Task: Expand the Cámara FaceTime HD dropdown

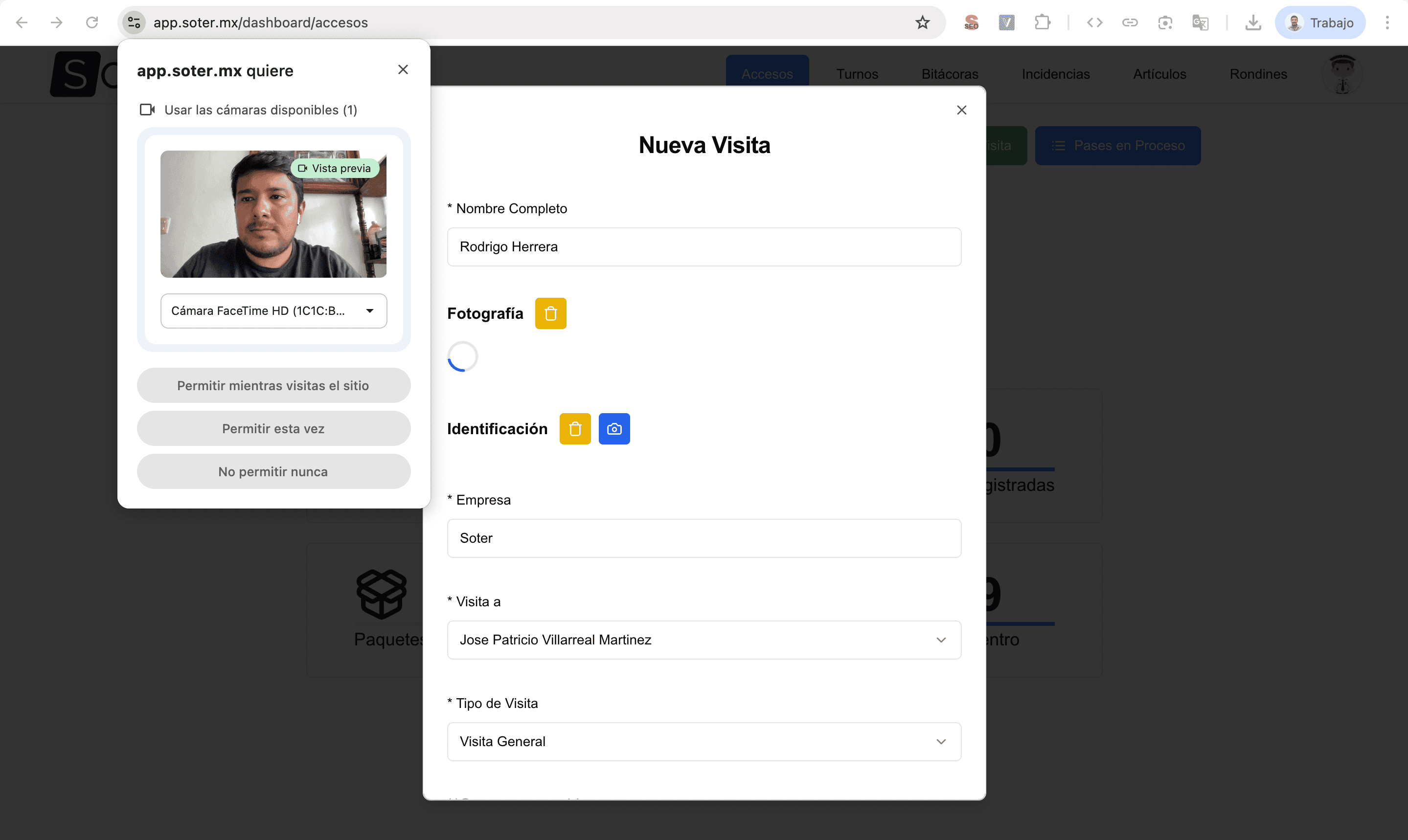Action: click(x=273, y=311)
